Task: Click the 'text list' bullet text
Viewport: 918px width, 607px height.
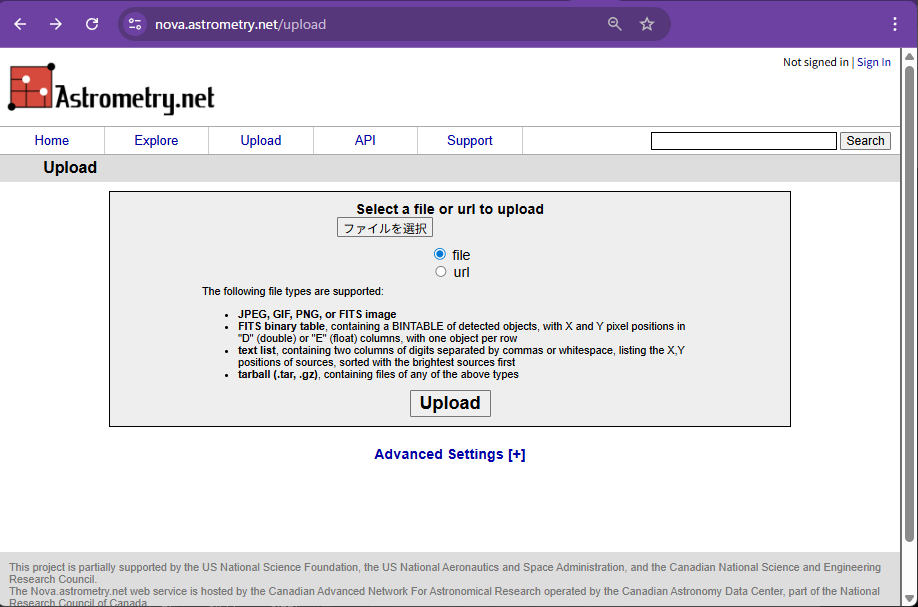Action: [256, 351]
